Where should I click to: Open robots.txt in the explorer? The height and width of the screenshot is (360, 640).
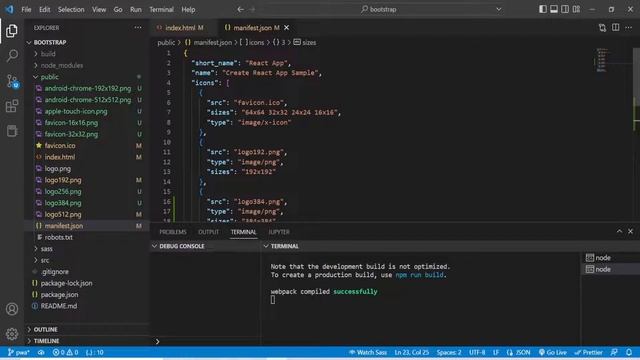click(x=87, y=237)
